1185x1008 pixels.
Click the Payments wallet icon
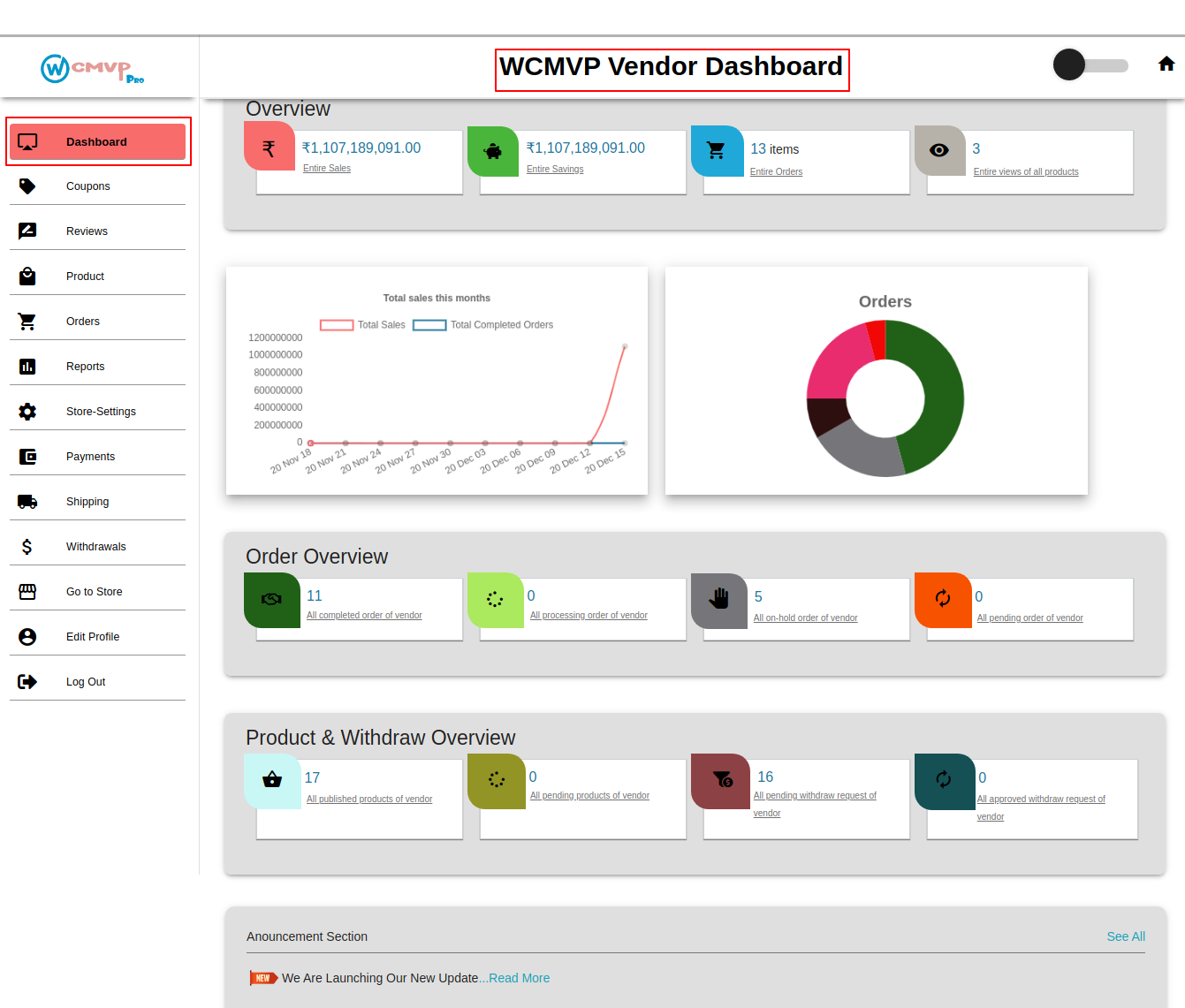(x=27, y=457)
